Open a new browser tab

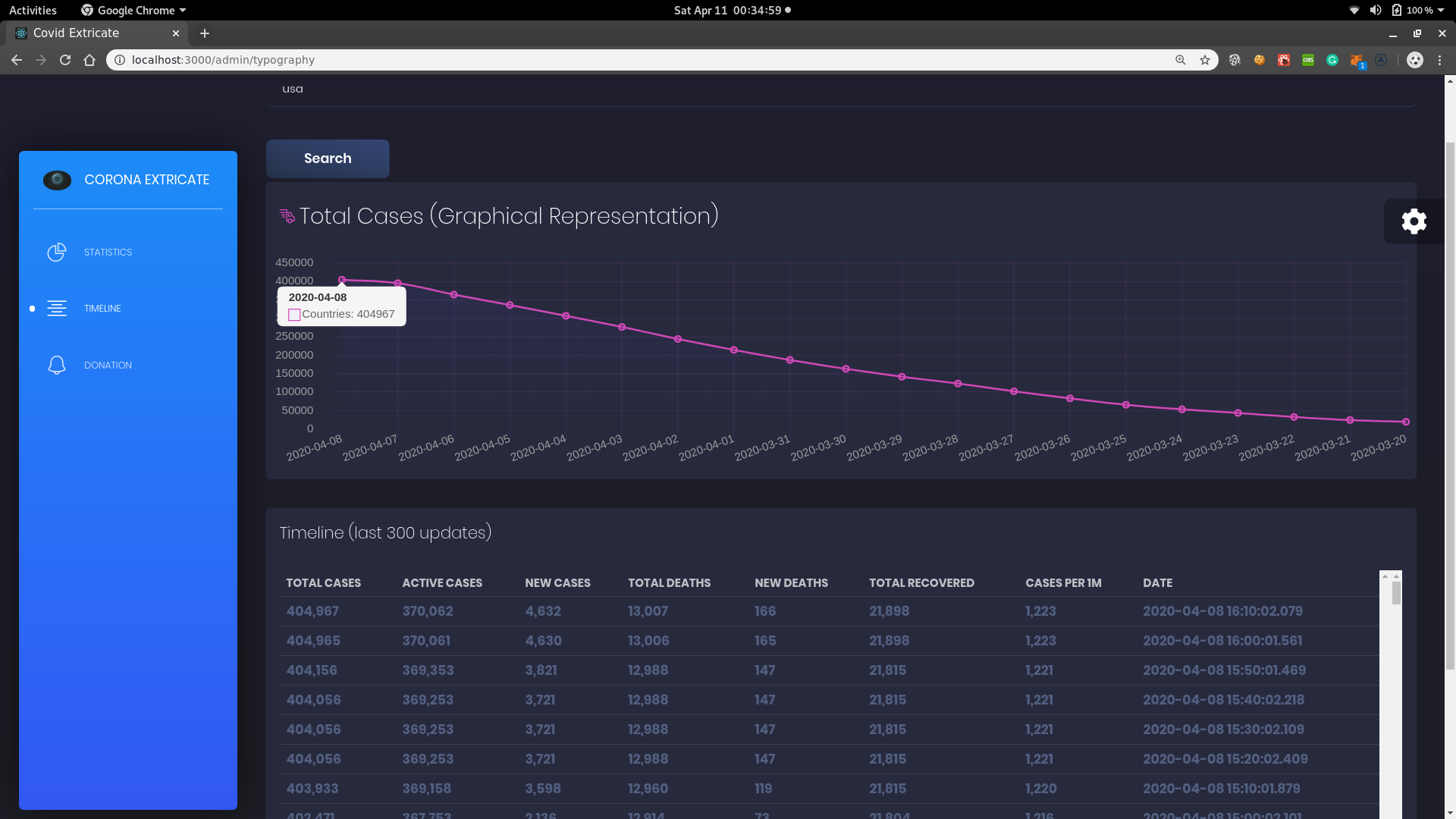(205, 33)
